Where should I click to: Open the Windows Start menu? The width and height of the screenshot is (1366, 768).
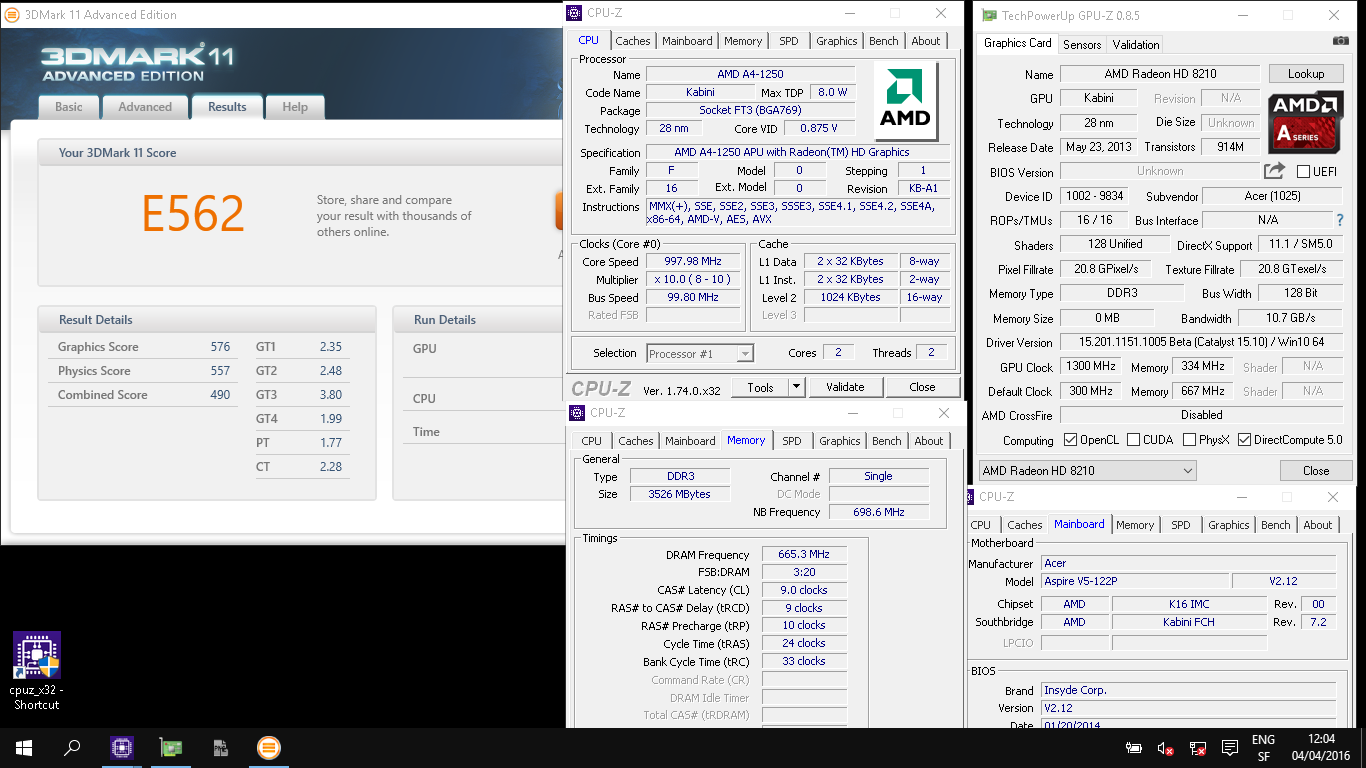point(24,748)
